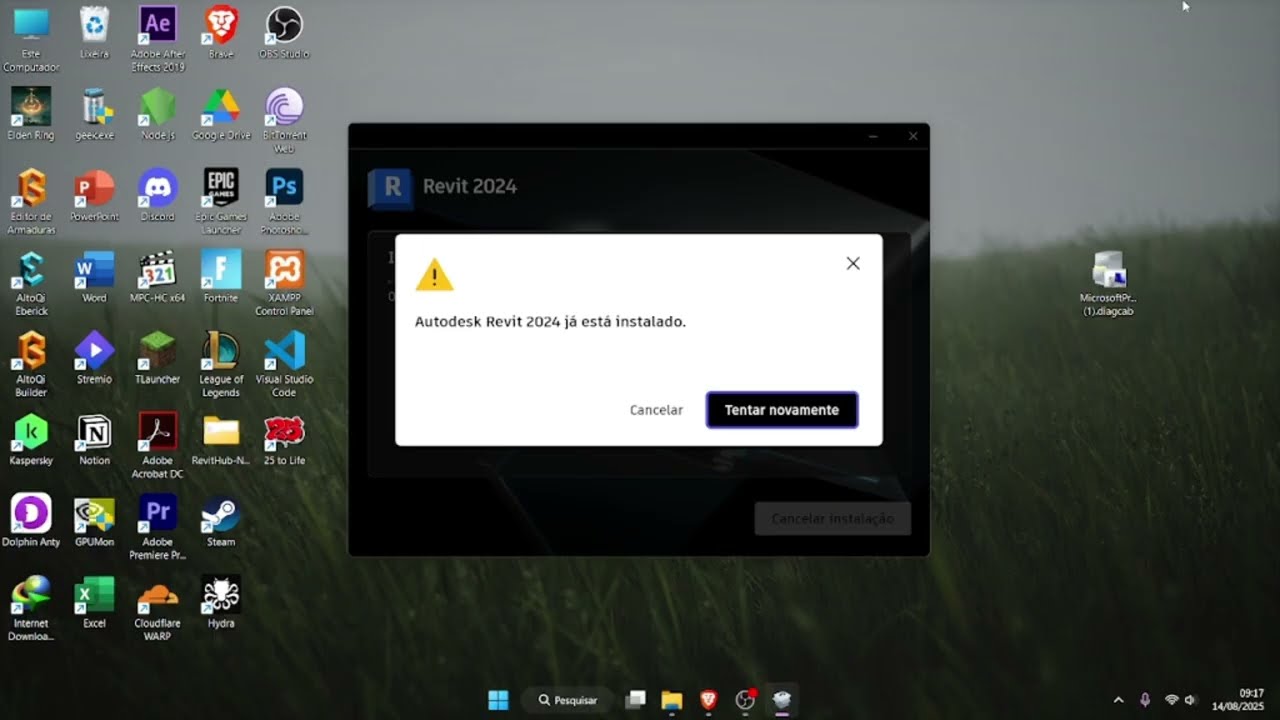The width and height of the screenshot is (1280, 720).
Task: Select the TLauncher desktop shortcut
Action: tap(158, 358)
